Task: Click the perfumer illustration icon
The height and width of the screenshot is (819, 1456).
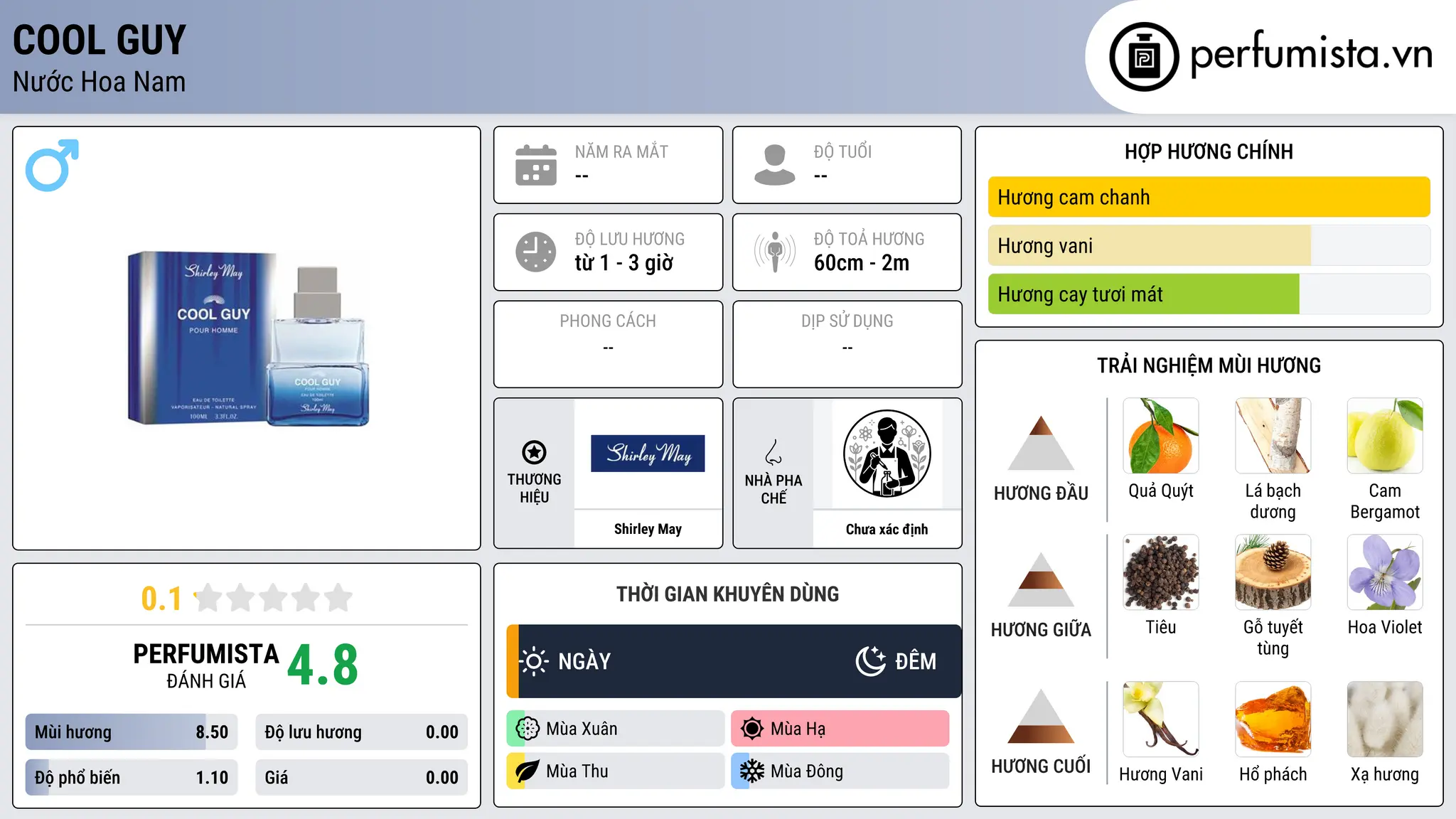Action: pos(887,454)
